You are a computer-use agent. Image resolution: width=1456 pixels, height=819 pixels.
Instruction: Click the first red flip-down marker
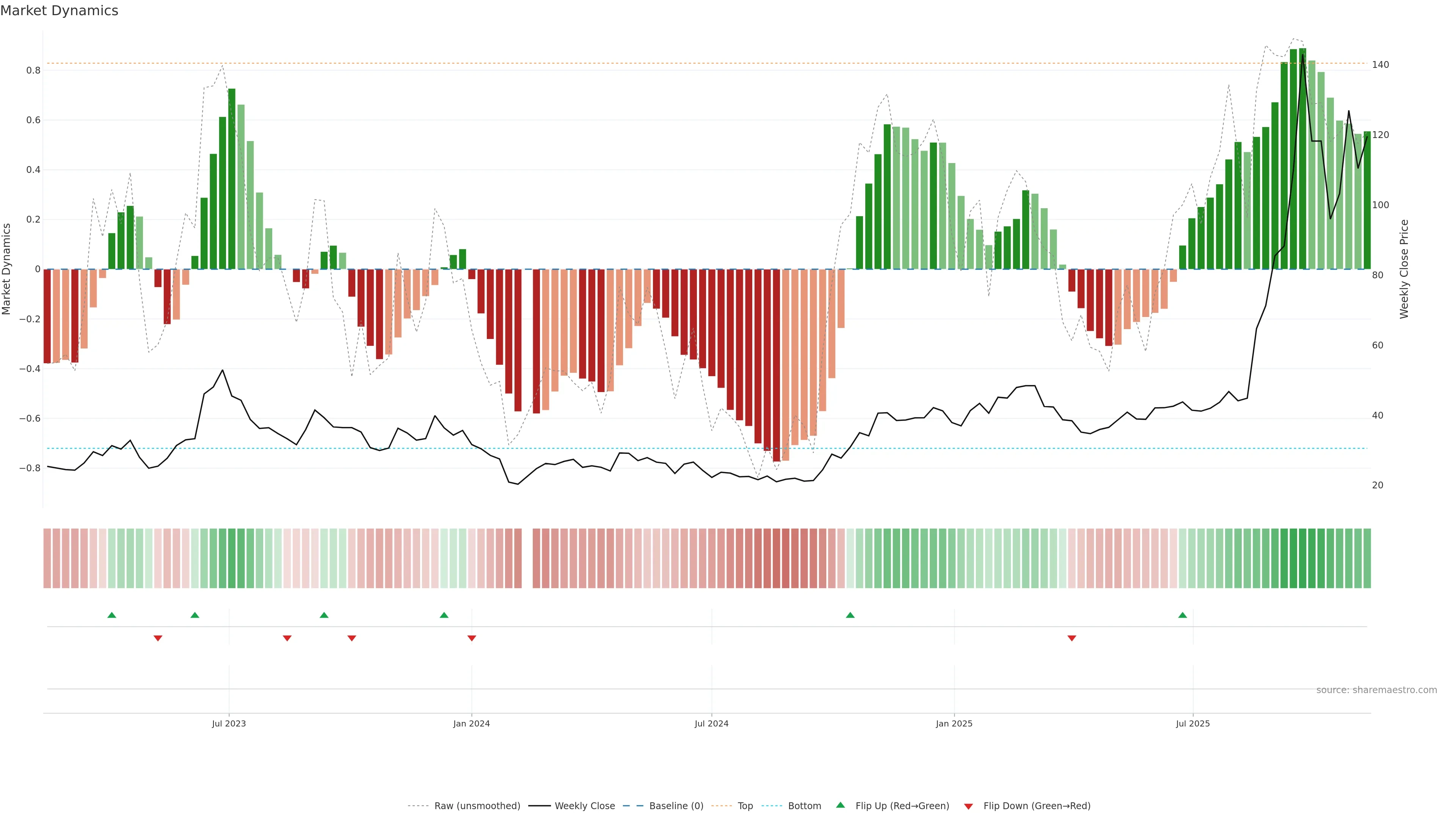click(158, 638)
